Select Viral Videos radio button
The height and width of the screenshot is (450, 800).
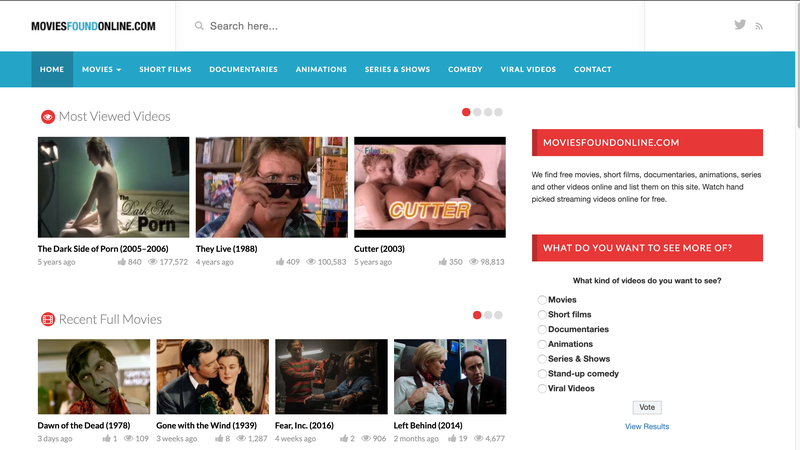(x=542, y=389)
